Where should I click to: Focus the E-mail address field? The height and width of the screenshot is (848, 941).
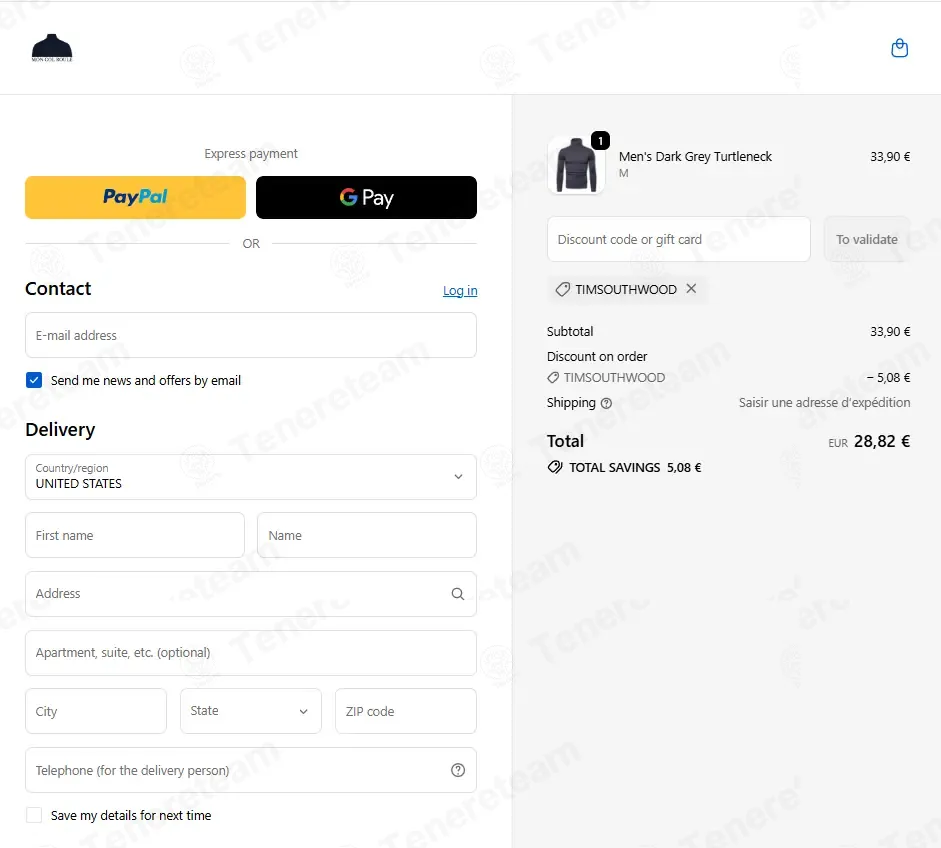tap(251, 335)
